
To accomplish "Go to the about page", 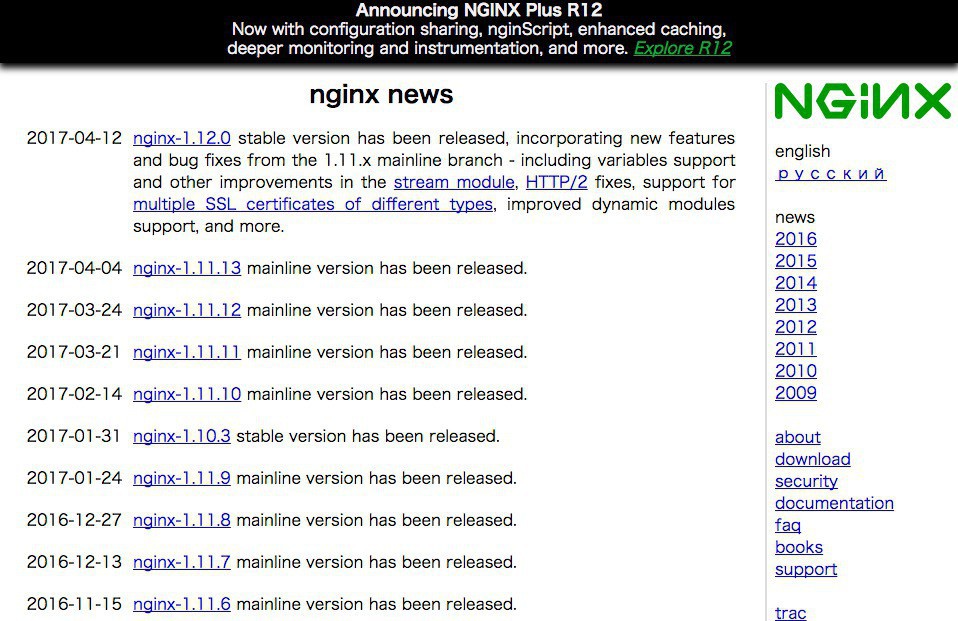I will point(797,438).
